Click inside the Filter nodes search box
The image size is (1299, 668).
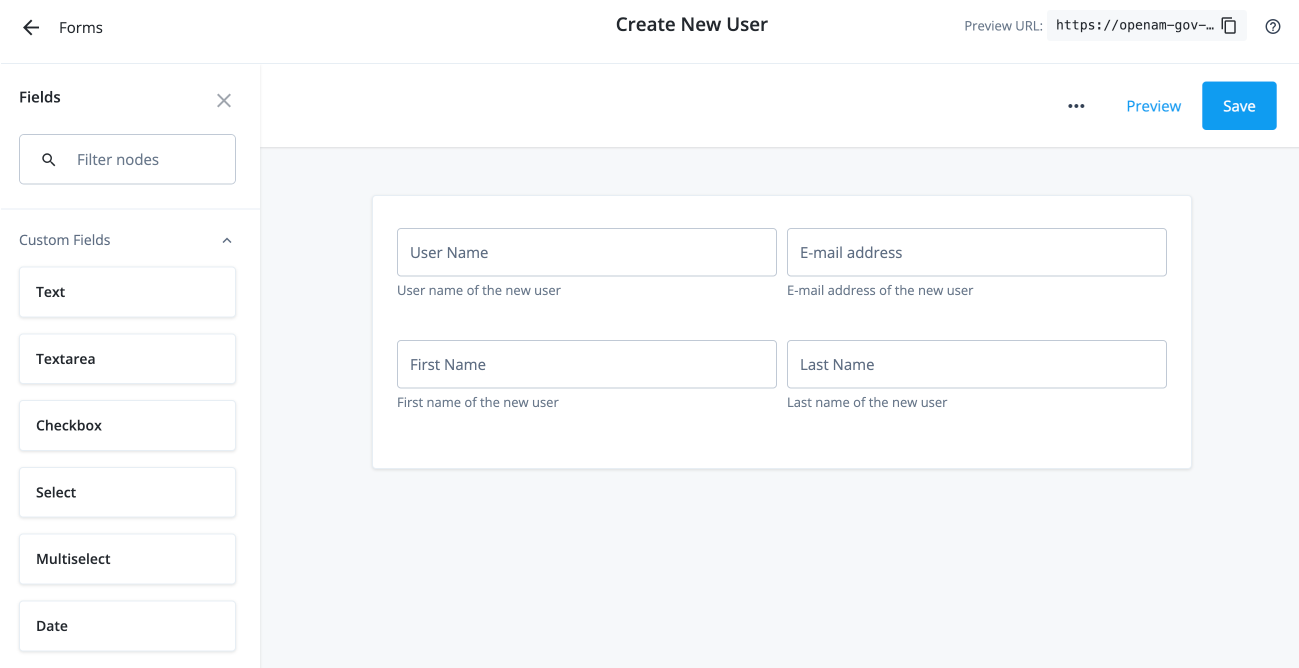[140, 159]
